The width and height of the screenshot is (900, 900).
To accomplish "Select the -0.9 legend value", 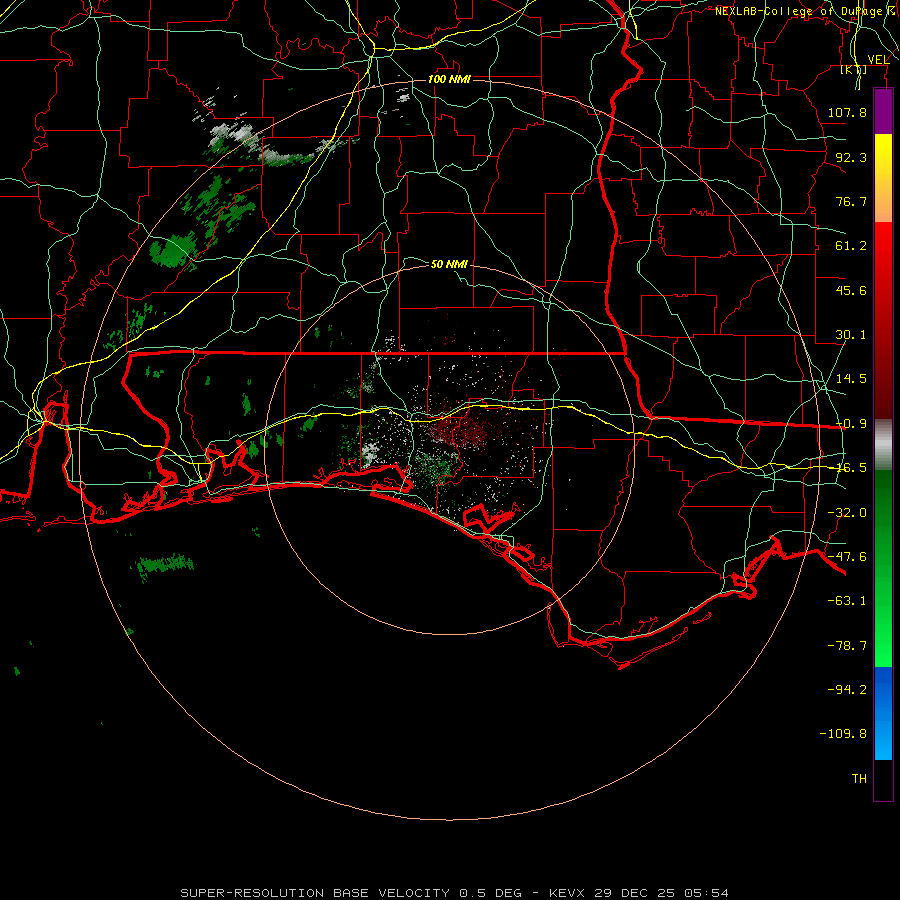I will [851, 424].
